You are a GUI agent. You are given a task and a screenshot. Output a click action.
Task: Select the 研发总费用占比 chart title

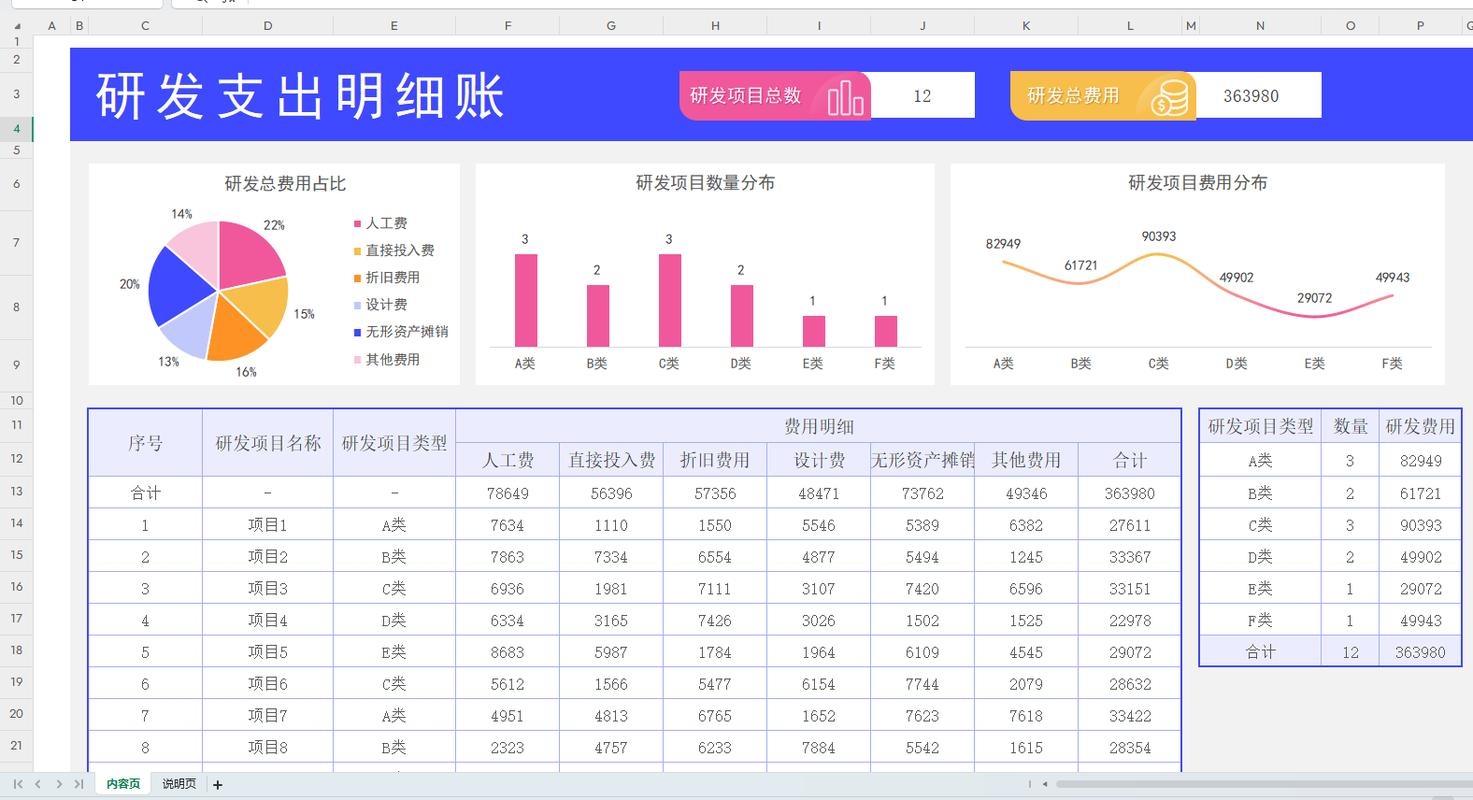286,184
